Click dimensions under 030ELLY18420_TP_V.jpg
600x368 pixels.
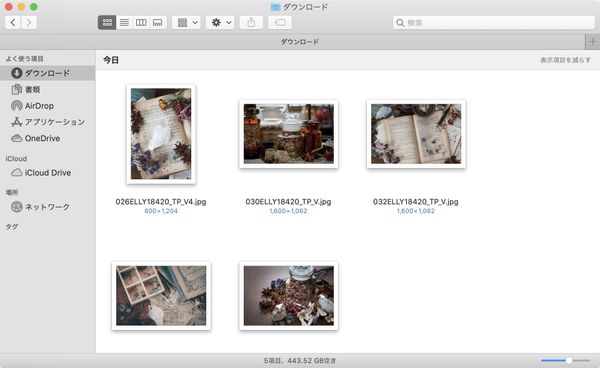coord(289,211)
